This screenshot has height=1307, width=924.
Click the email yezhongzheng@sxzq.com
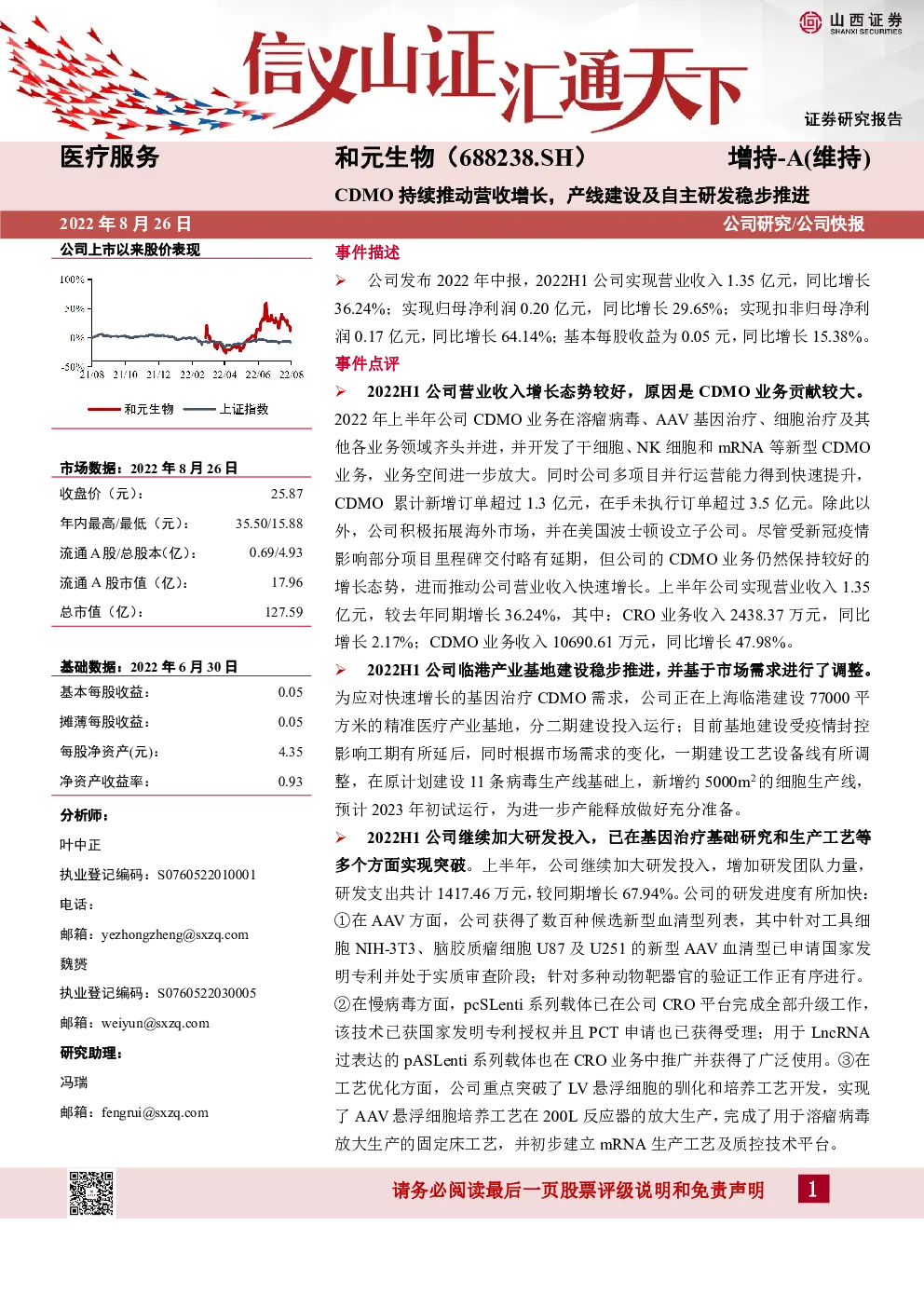pyautogui.click(x=174, y=934)
